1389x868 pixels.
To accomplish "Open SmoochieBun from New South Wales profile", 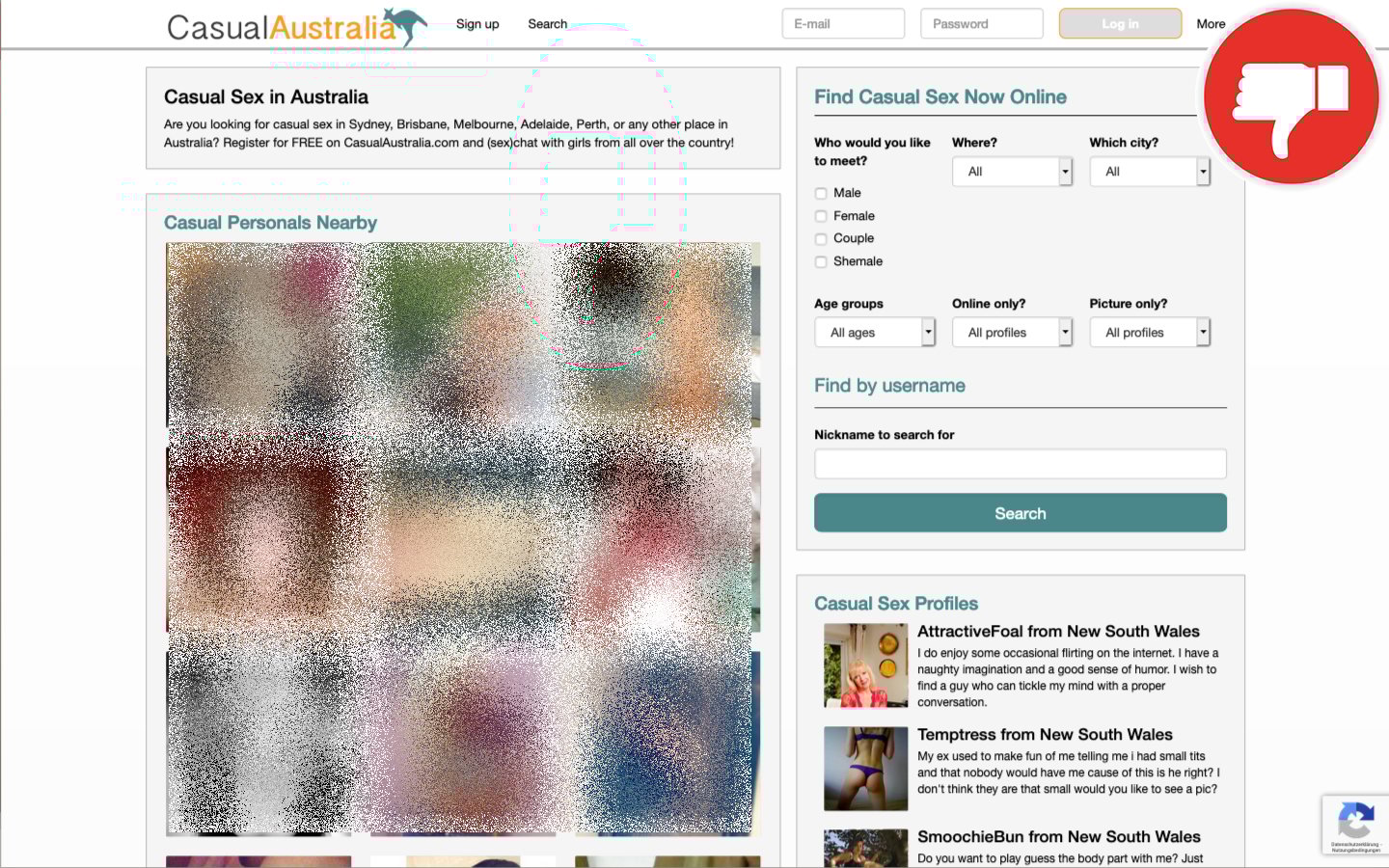I will point(1059,837).
